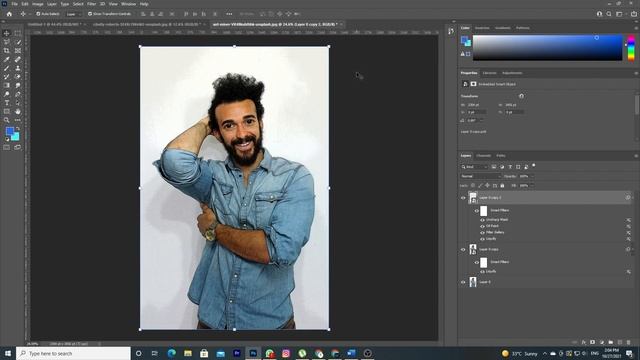Switch to the Swatches tab
Viewport: 640px width, 360px height.
coord(482,28)
